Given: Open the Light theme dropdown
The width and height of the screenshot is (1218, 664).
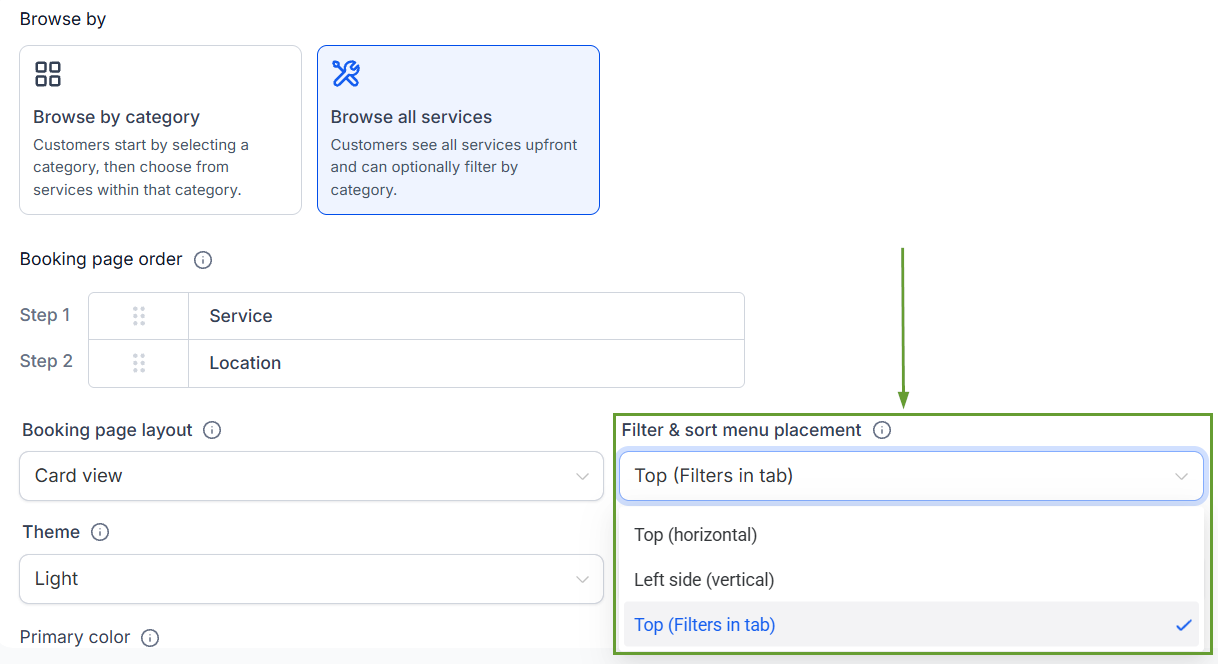Looking at the screenshot, I should click(311, 579).
